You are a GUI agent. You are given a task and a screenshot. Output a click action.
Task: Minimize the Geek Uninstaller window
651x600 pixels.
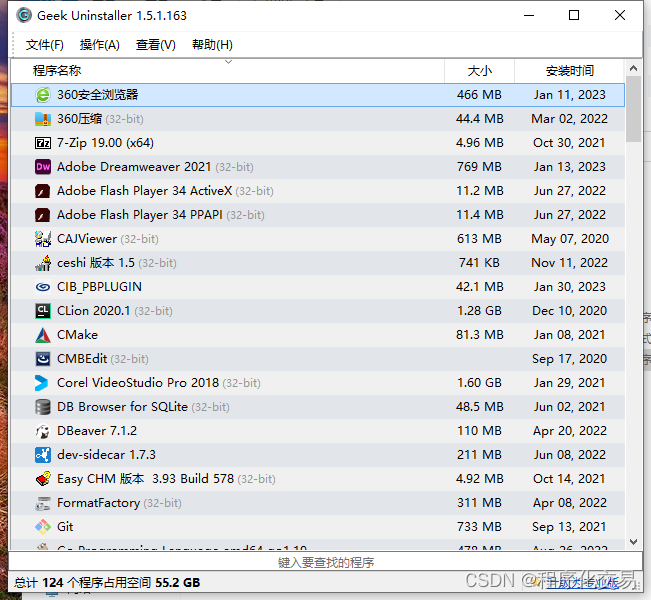click(529, 16)
